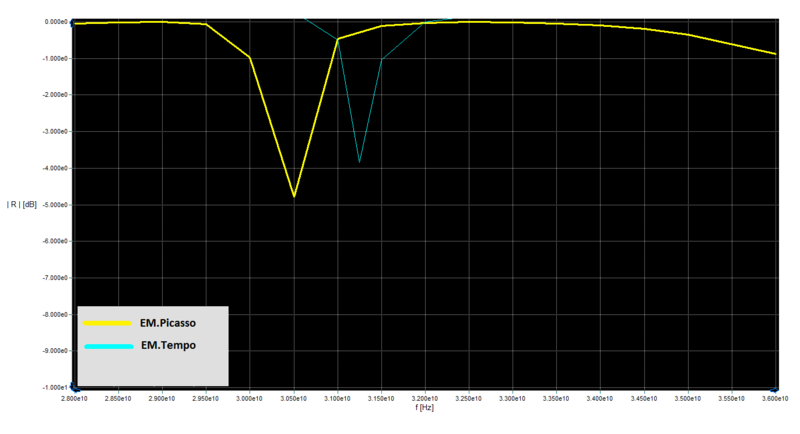Click the 3.100e10 x-axis tick label
800x434 pixels.
[x=337, y=398]
